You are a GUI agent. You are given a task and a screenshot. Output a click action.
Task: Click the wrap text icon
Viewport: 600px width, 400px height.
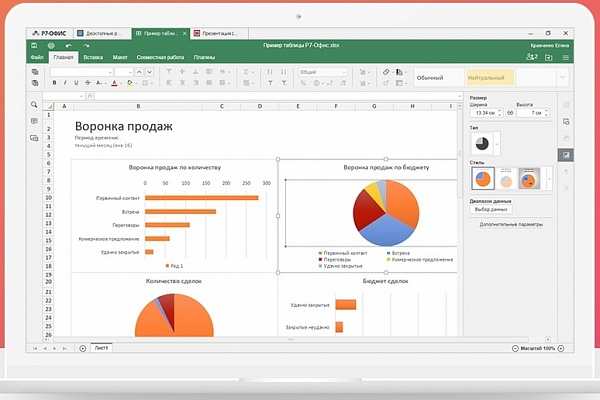209,72
